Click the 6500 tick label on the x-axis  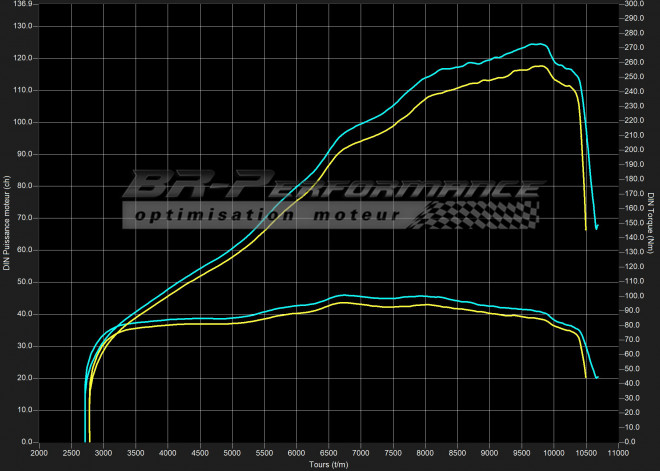[329, 452]
